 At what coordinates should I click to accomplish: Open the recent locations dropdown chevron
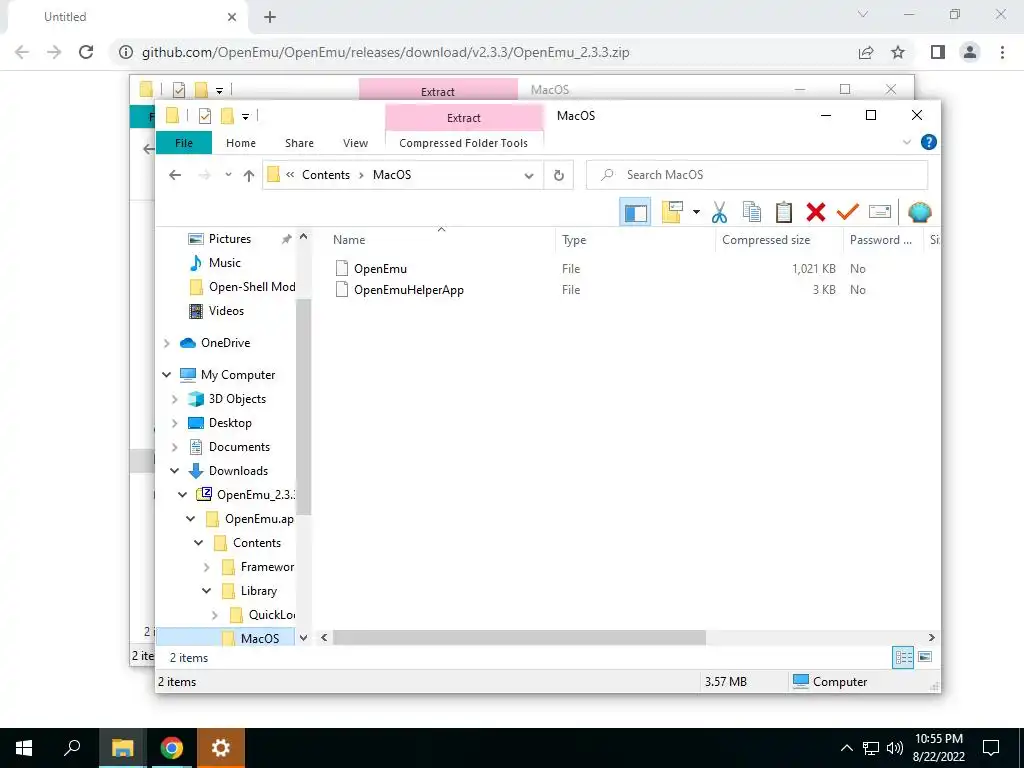(x=228, y=175)
